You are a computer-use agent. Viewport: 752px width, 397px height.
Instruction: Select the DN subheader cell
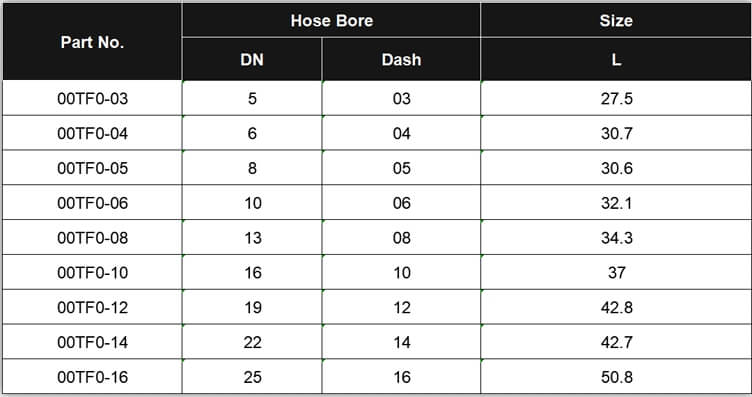pos(252,59)
